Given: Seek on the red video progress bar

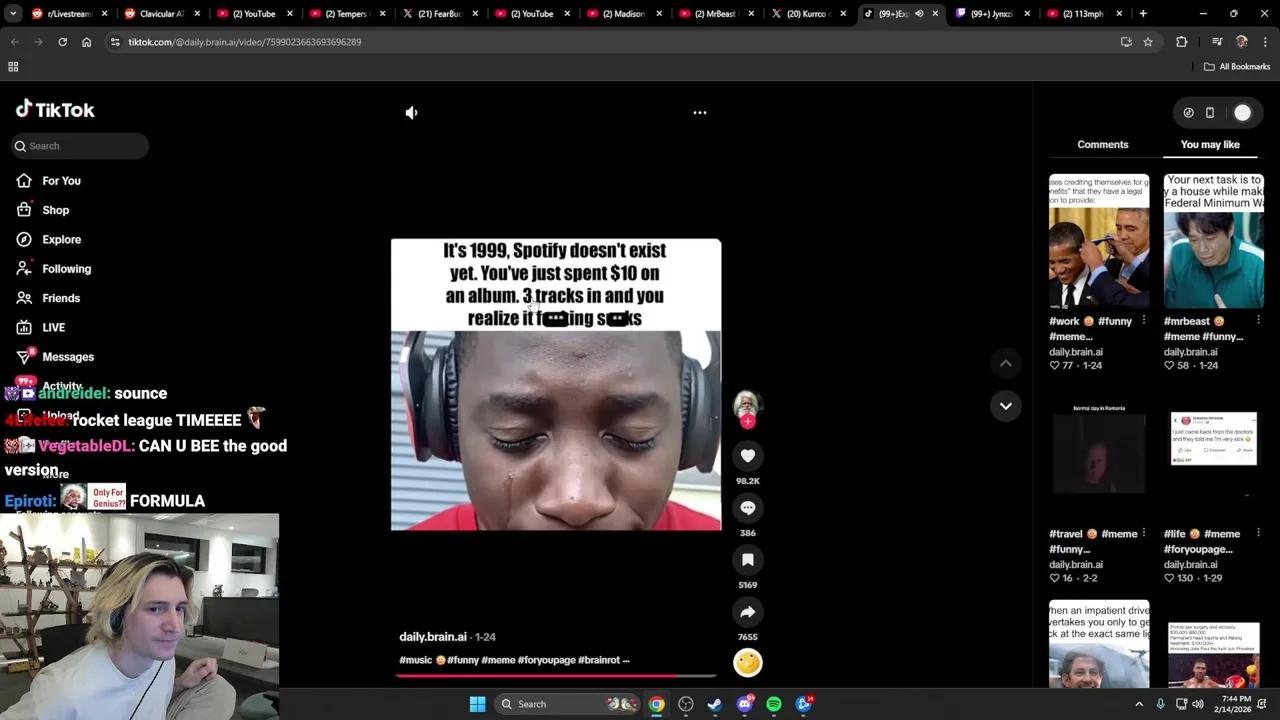Looking at the screenshot, I should pyautogui.click(x=556, y=675).
